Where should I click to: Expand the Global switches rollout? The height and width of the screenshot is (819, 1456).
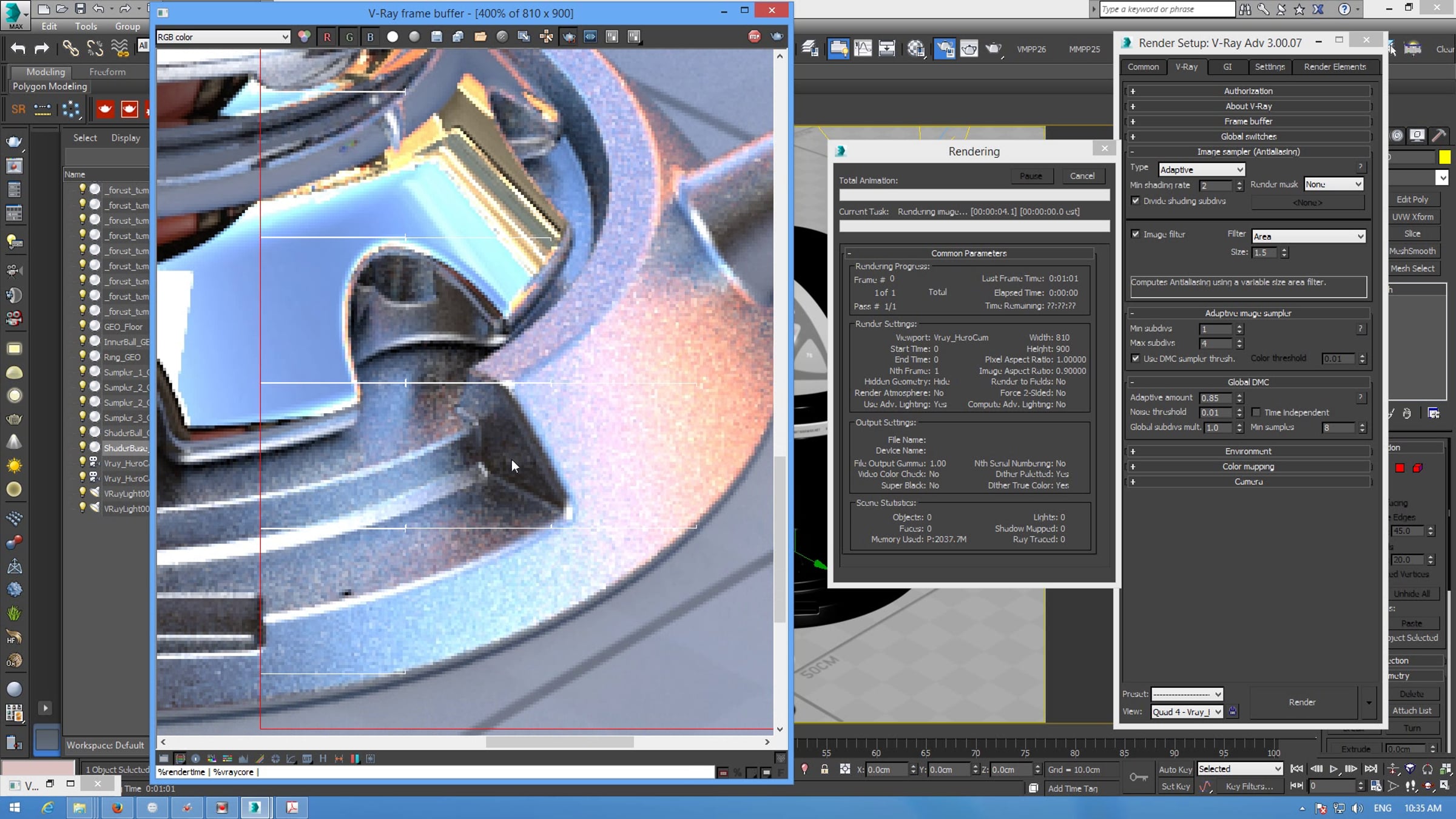[x=1248, y=136]
